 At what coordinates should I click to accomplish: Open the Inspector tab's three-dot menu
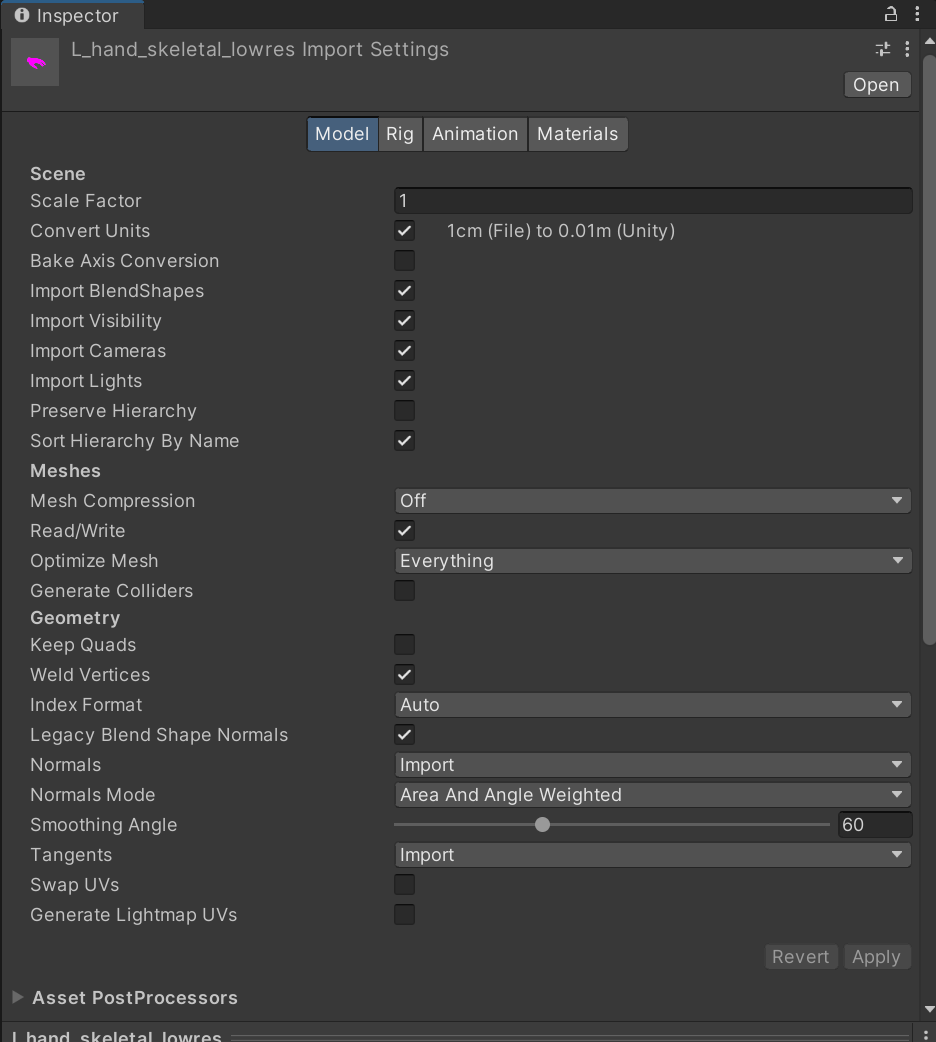[x=917, y=14]
